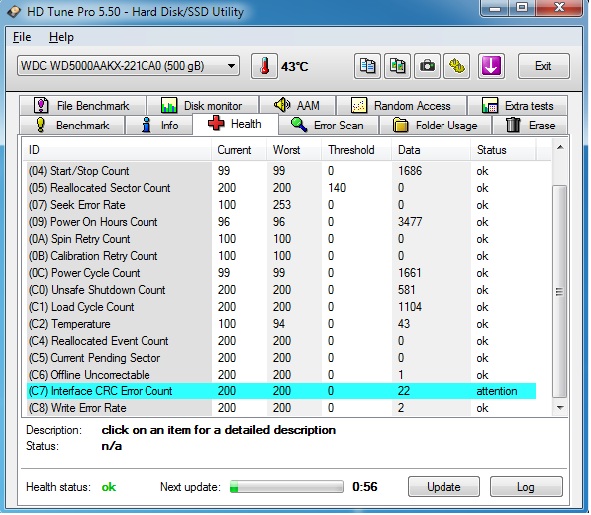Viewport: 591px width, 515px height.
Task: Click the Log button
Action: [x=526, y=487]
